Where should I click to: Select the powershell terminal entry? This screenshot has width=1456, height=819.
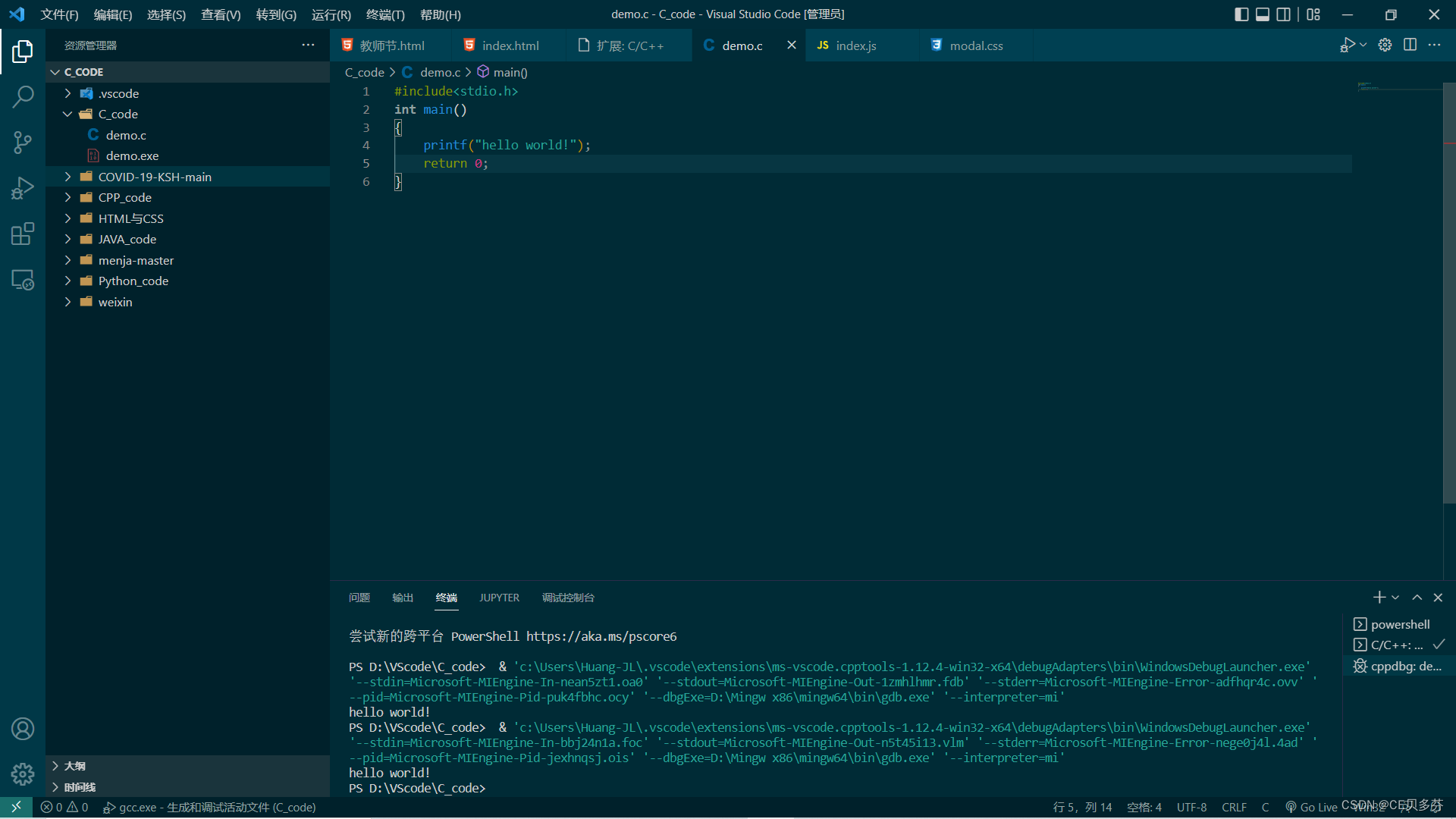pyautogui.click(x=1399, y=624)
